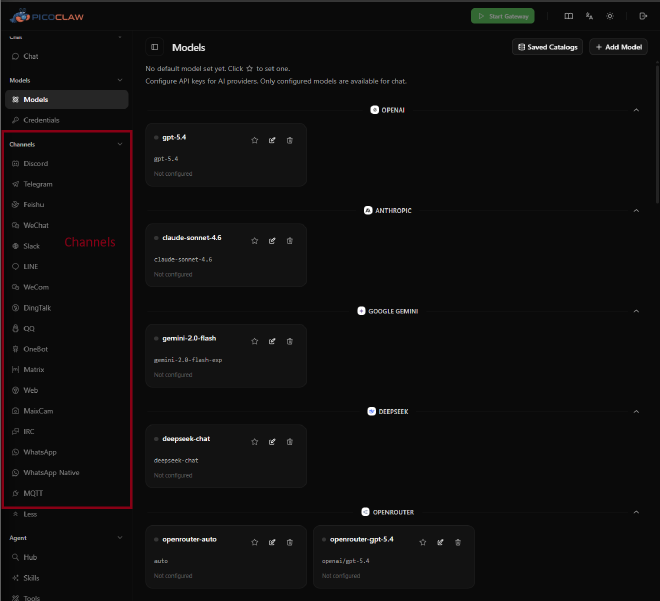This screenshot has width=660, height=601.
Task: Star deepseek-chat as default model
Action: pos(255,441)
